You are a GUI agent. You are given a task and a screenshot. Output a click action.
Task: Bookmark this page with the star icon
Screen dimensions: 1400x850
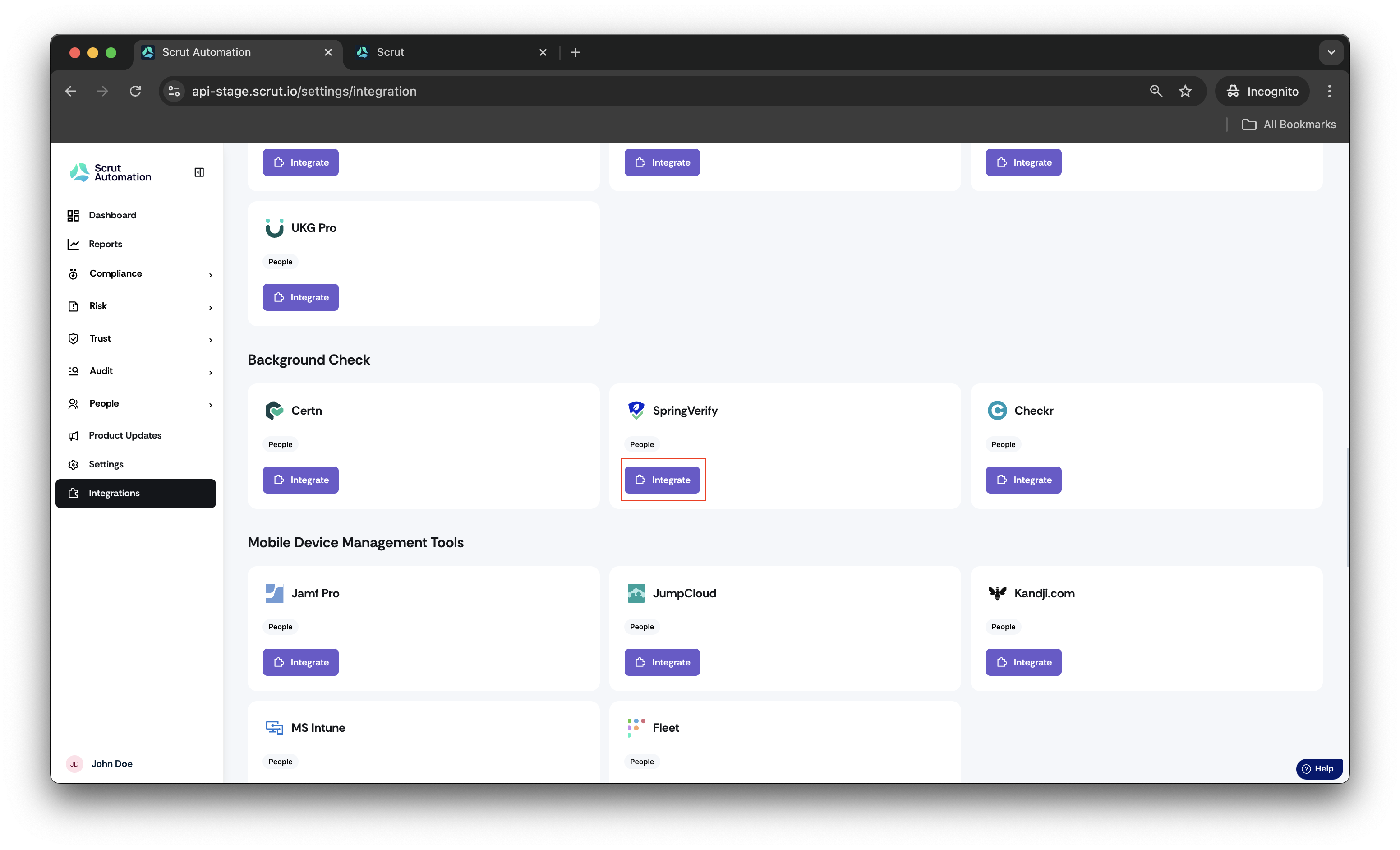point(1185,91)
